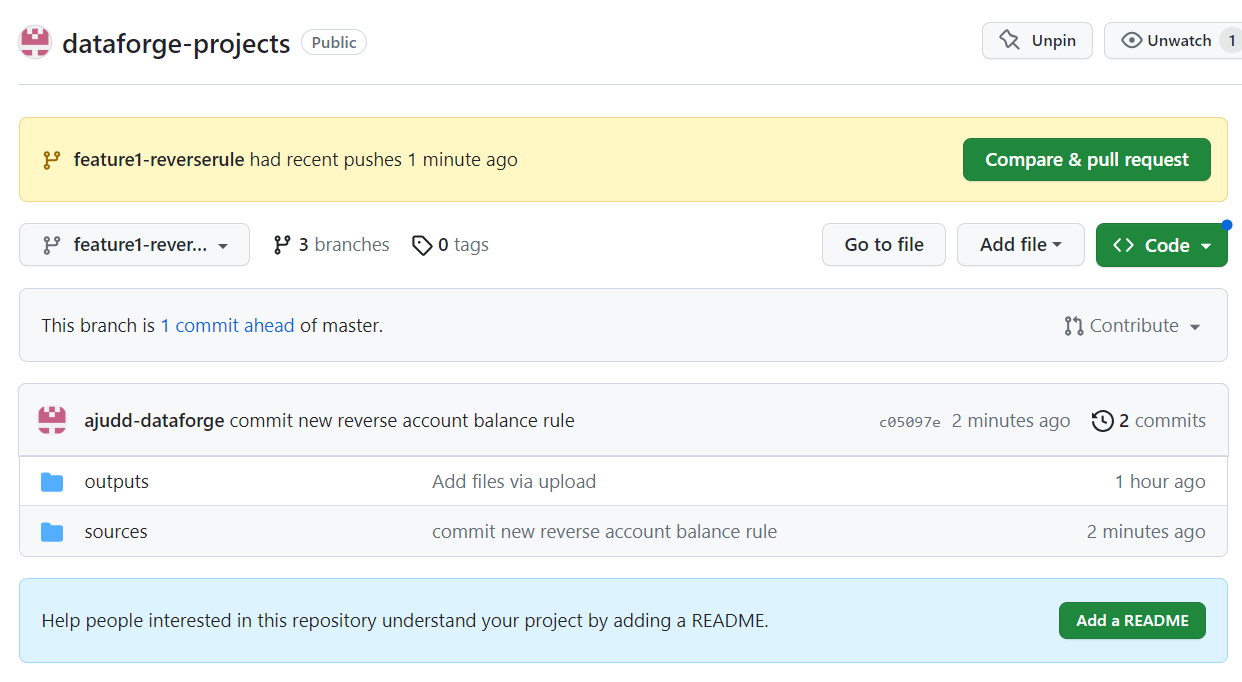
Task: Click the Compare & pull request button
Action: coord(1087,160)
